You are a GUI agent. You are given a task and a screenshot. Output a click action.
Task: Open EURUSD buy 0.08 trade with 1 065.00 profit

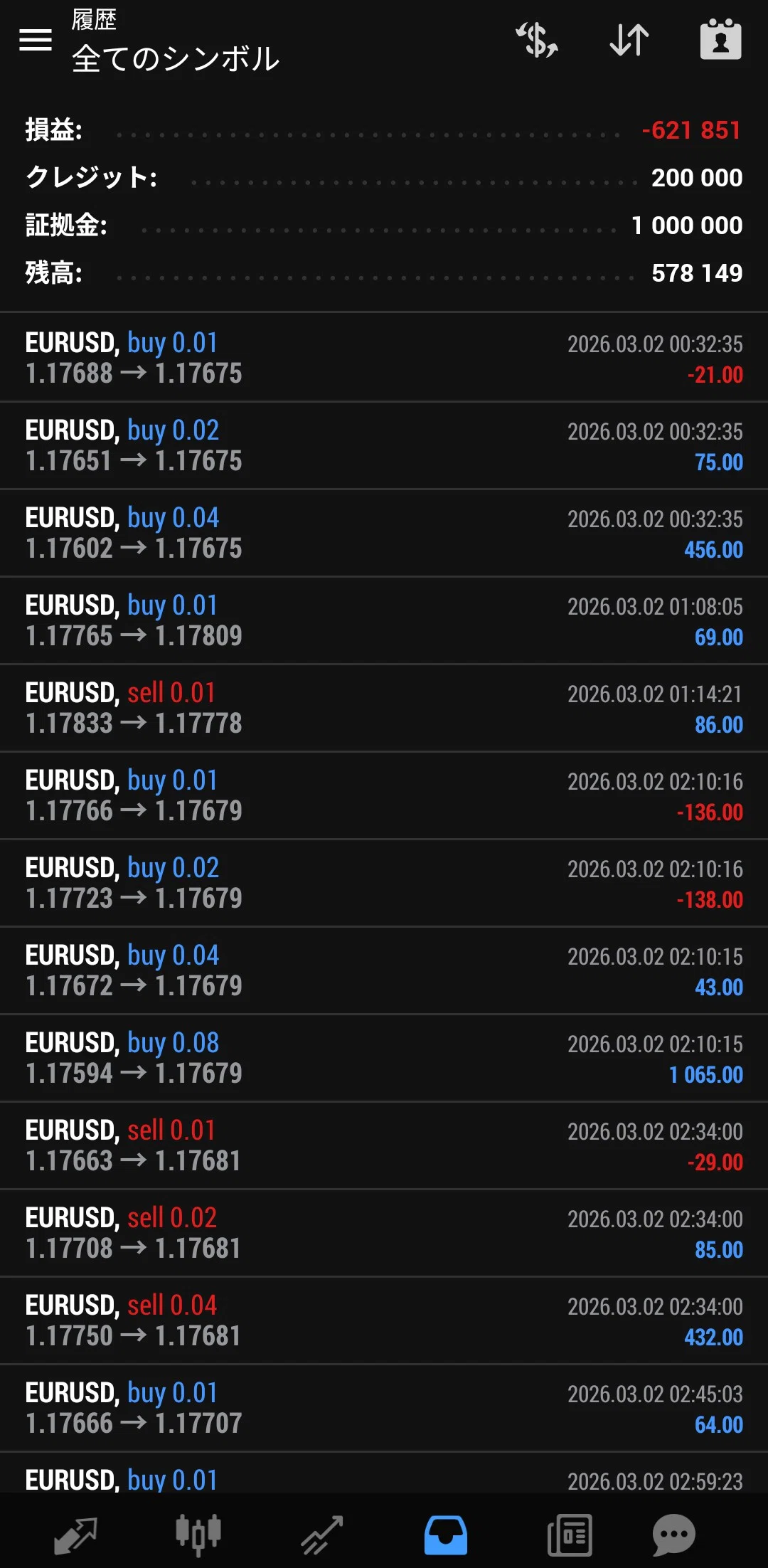384,1058
